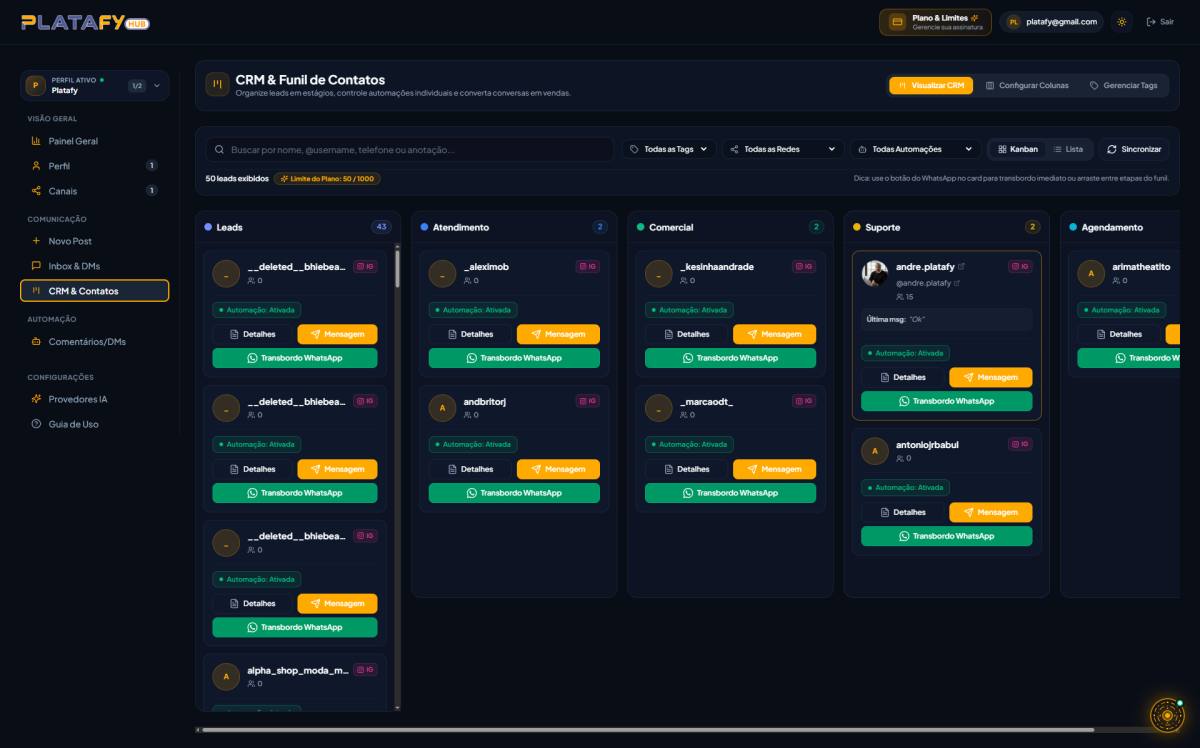Open Inbox & DMs in sidebar
Image resolution: width=1200 pixels, height=748 pixels.
click(95, 266)
